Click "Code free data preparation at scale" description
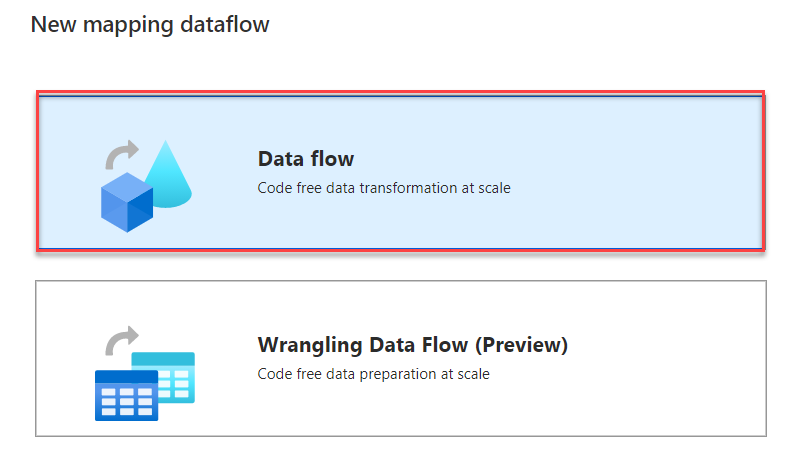 (373, 374)
